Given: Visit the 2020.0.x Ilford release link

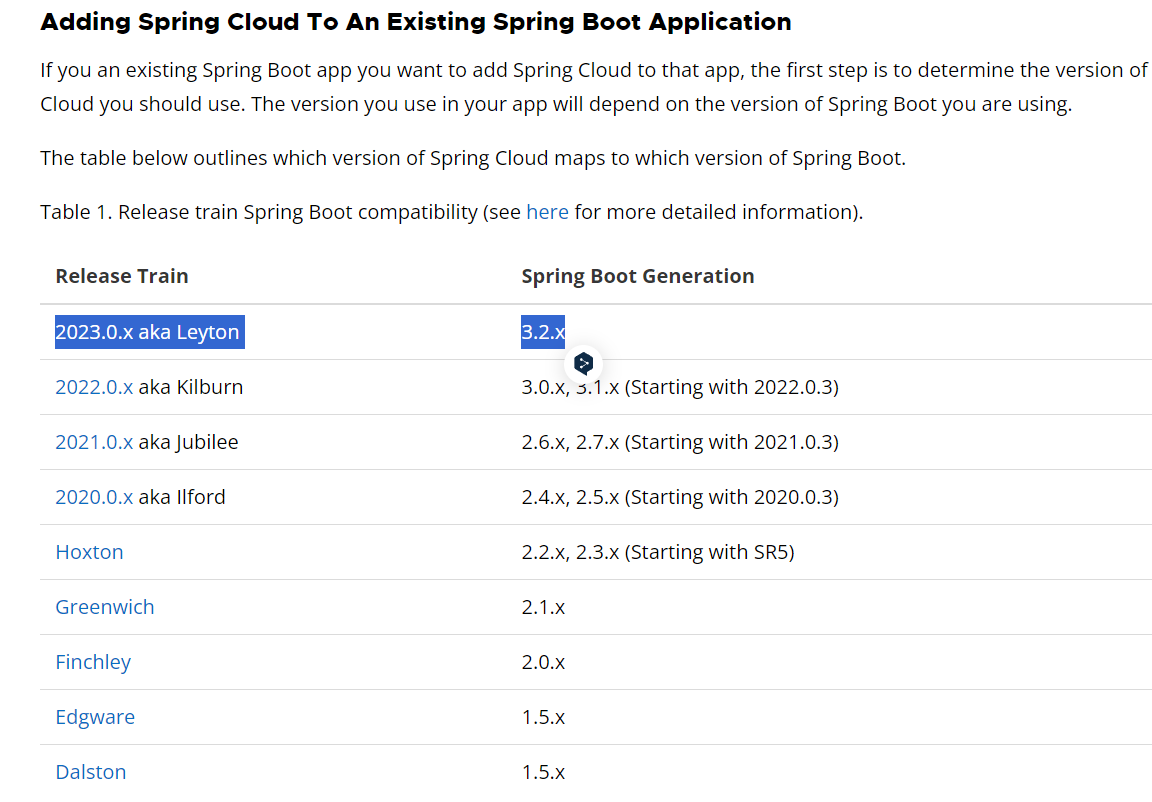Looking at the screenshot, I should 94,497.
